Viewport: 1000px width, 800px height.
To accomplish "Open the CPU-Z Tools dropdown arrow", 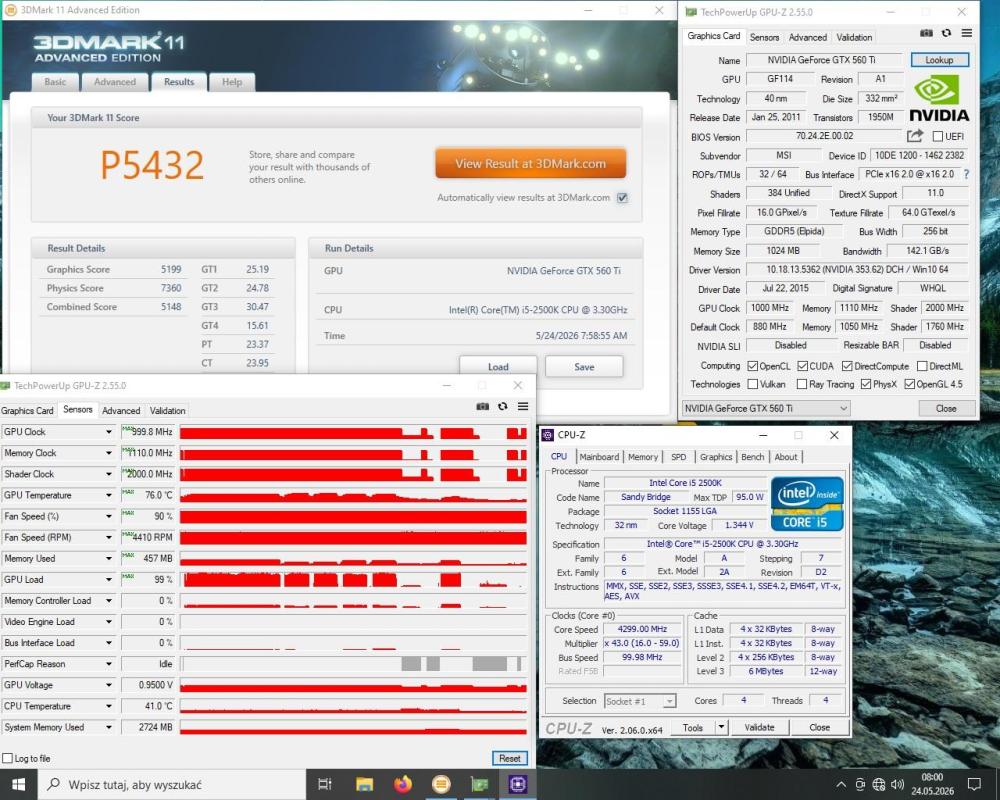I will click(x=721, y=727).
